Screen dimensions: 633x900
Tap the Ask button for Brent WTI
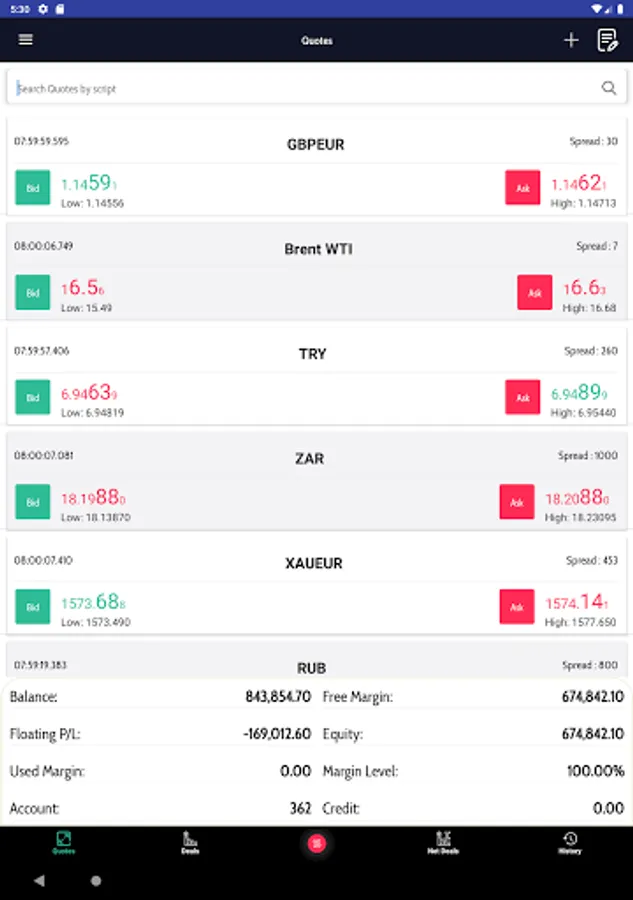point(535,292)
